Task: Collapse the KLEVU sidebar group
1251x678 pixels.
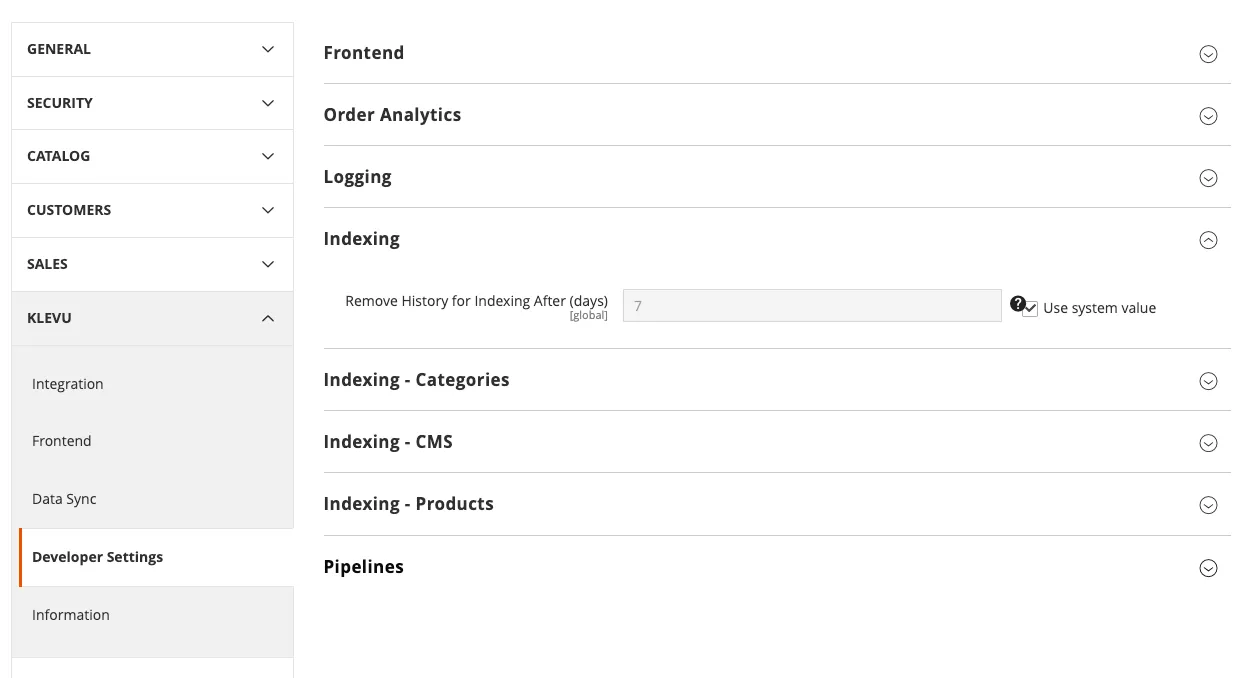Action: pyautogui.click(x=152, y=318)
